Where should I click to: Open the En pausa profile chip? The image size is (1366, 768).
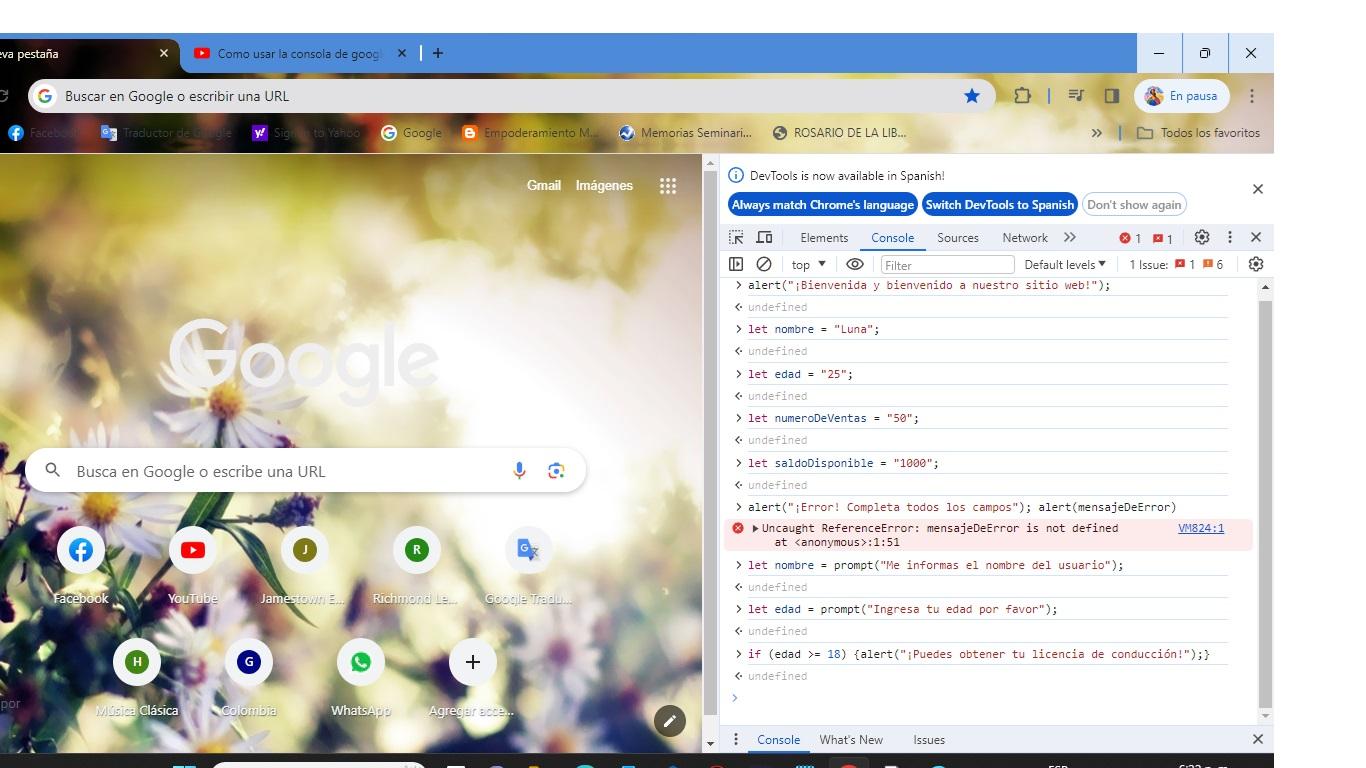point(1182,96)
